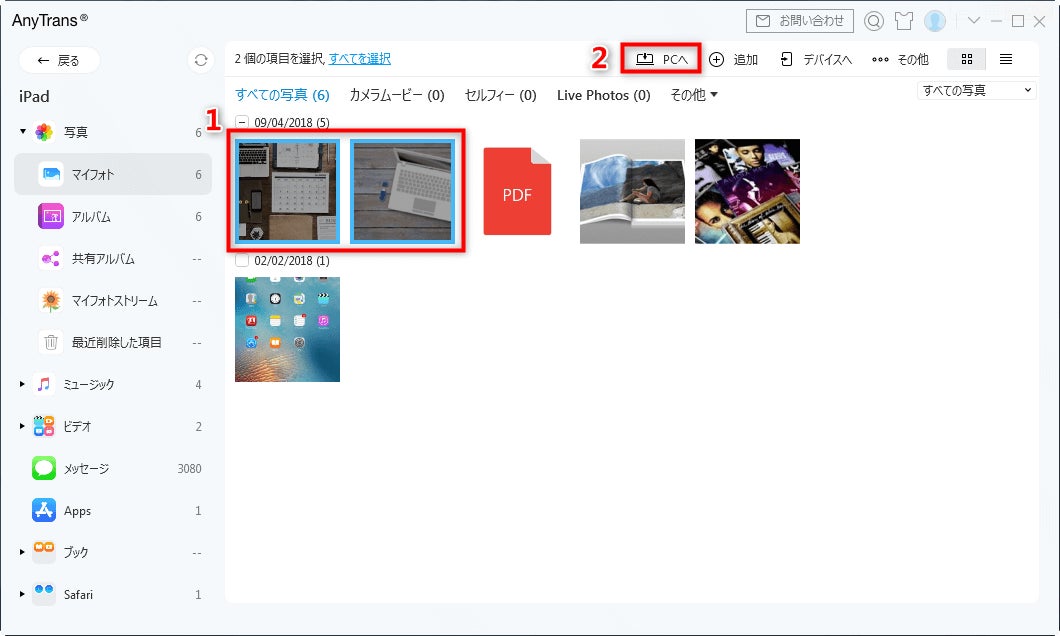Open the search icon in the title bar

pos(874,21)
